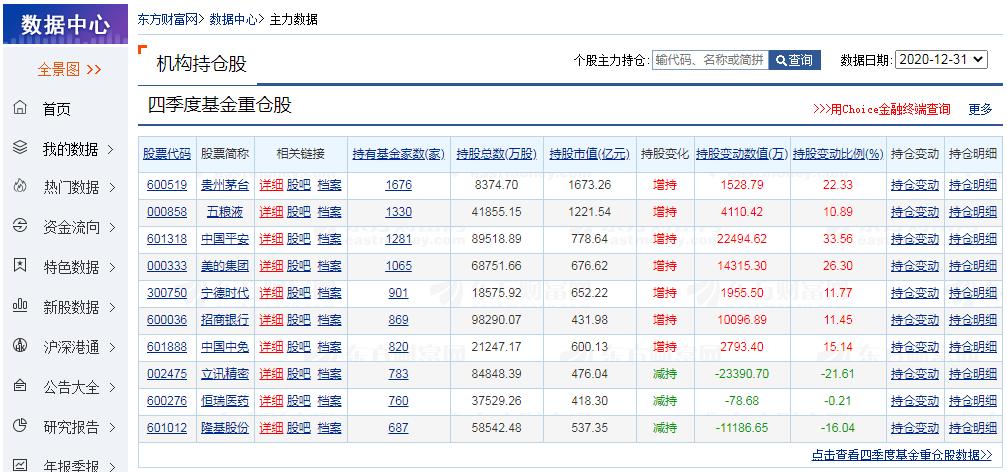The image size is (1007, 472).
Task: Open stock code 300750 link
Action: (x=167, y=293)
